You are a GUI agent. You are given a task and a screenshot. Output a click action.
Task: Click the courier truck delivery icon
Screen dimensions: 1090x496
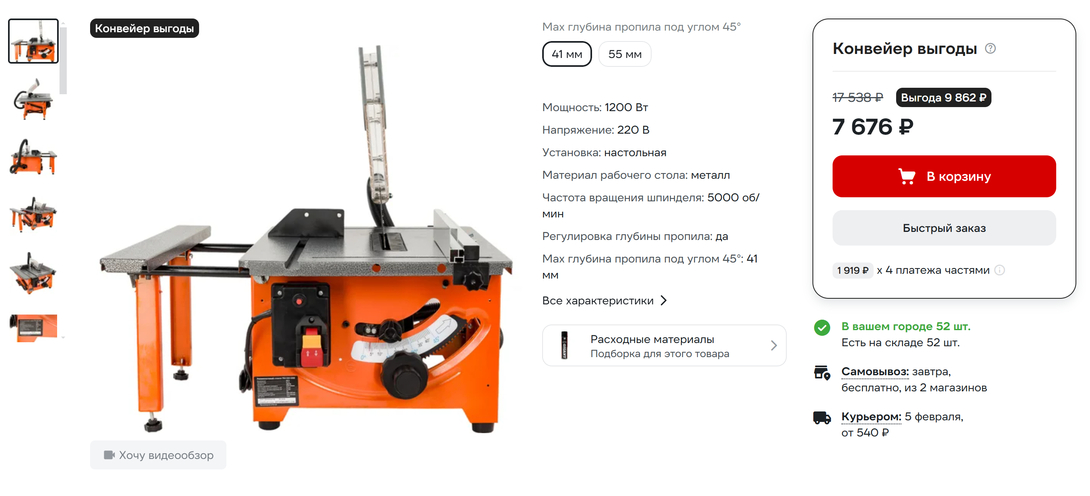(x=822, y=418)
